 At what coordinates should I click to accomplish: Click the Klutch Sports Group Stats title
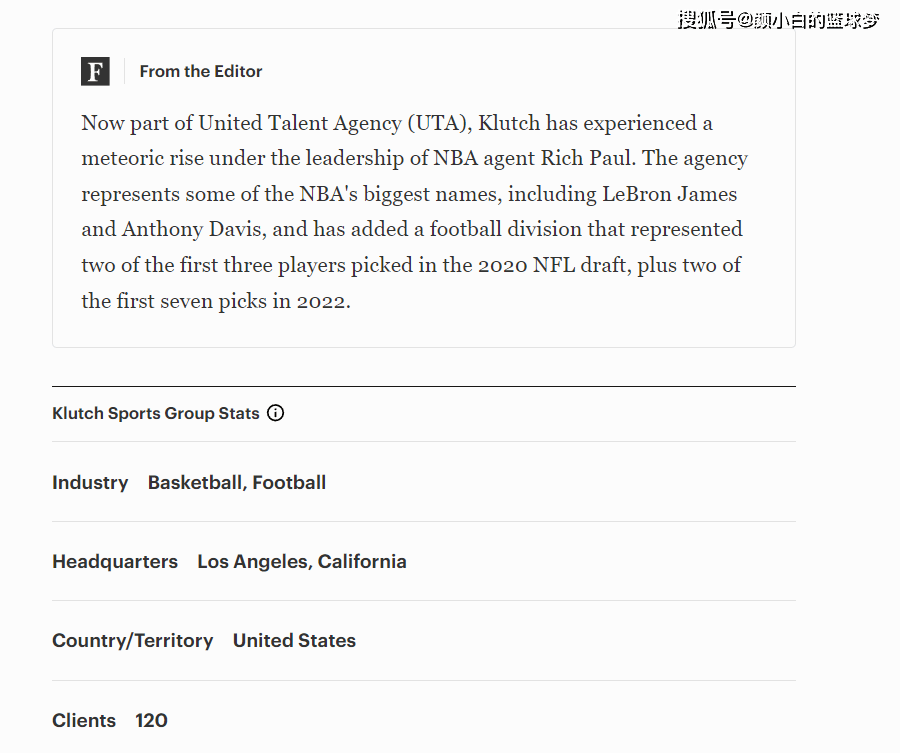tap(156, 413)
